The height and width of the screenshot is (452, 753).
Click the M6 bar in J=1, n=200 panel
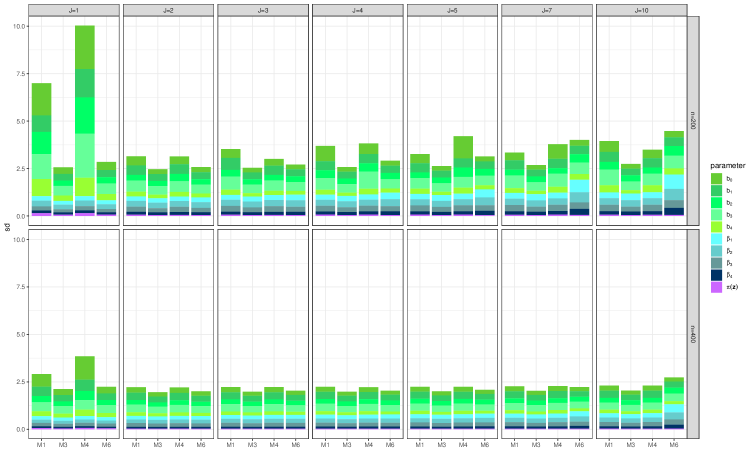coord(106,189)
